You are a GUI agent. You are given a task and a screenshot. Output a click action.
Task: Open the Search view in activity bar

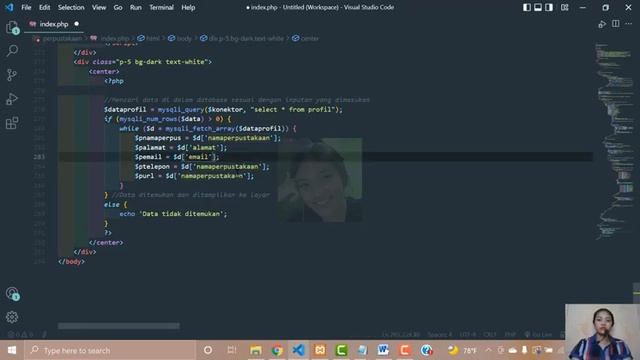pos(12,51)
